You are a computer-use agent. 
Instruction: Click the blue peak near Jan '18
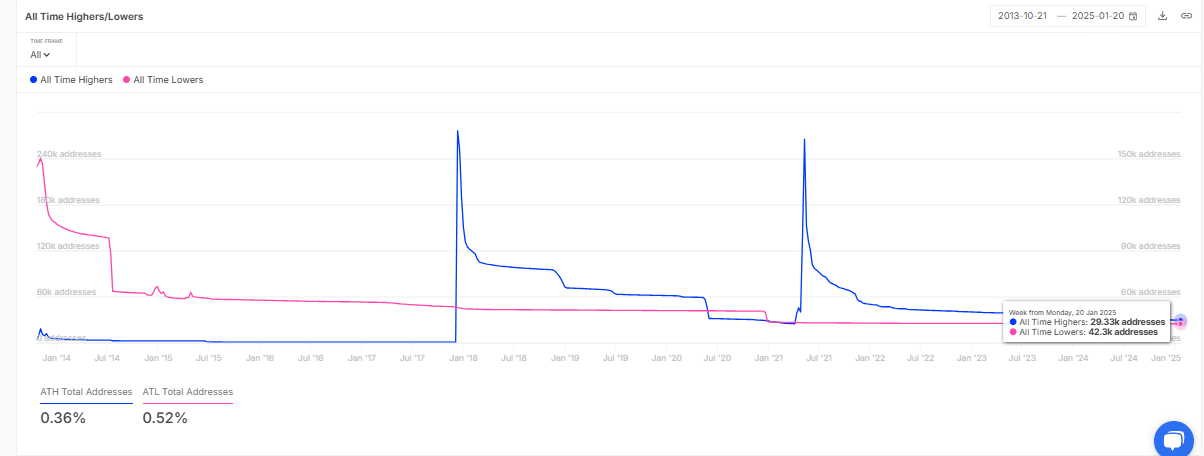pos(457,131)
